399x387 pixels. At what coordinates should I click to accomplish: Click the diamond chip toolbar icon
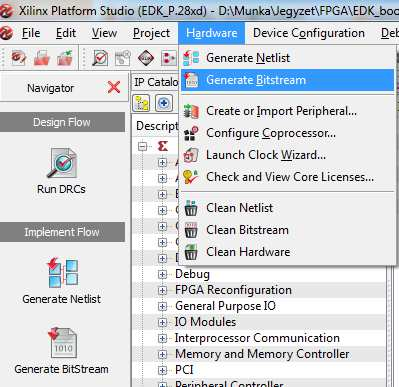[x=146, y=58]
